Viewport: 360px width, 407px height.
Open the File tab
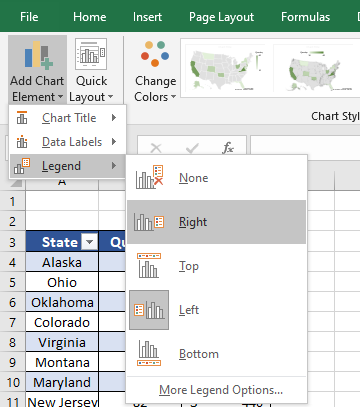(29, 17)
